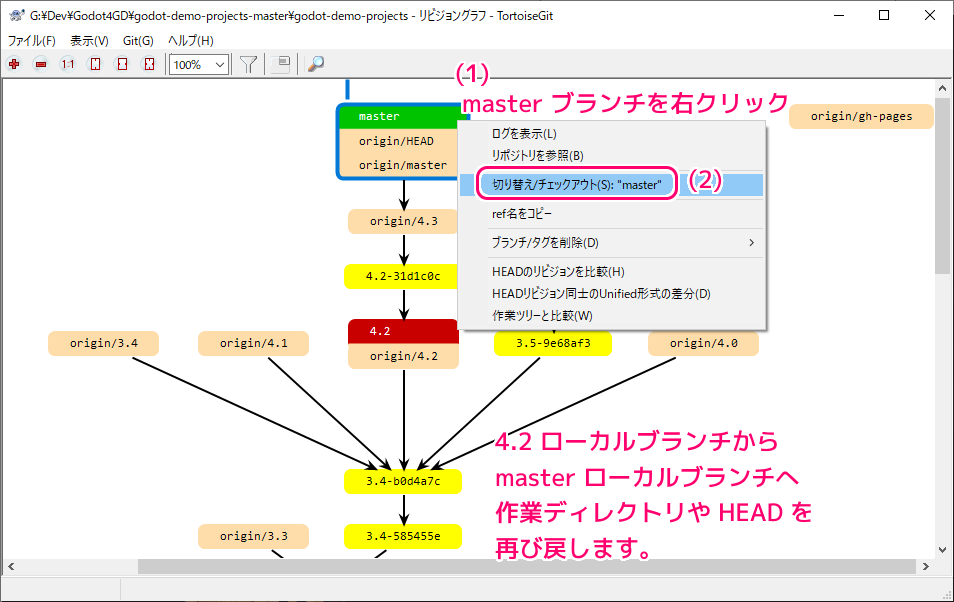Open the 100% zoom level dropdown

point(199,65)
